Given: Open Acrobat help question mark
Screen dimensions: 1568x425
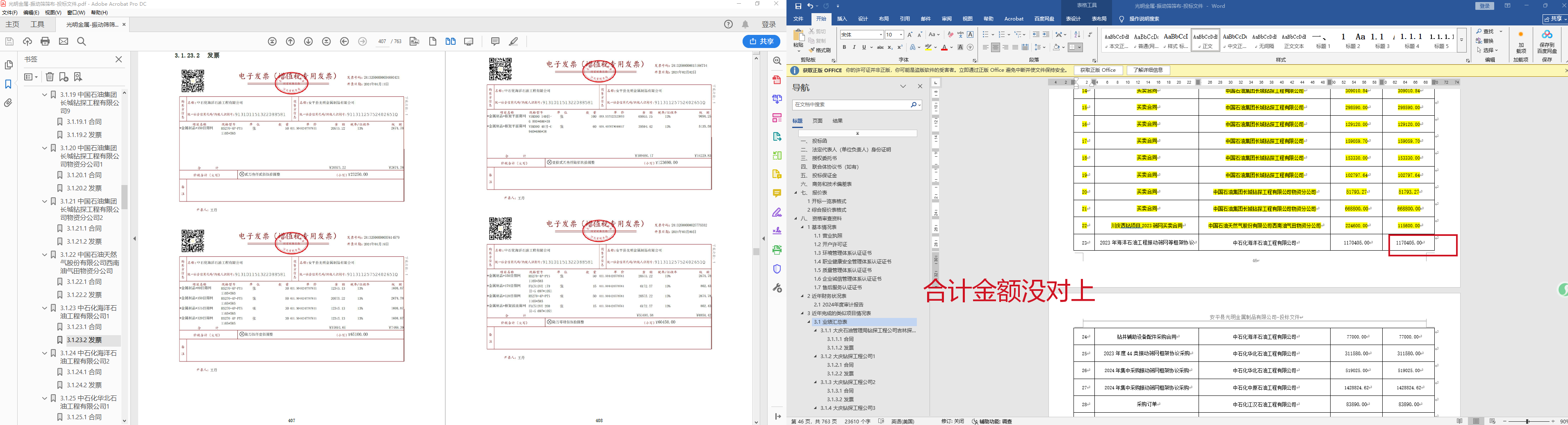Looking at the screenshot, I should coord(729,24).
